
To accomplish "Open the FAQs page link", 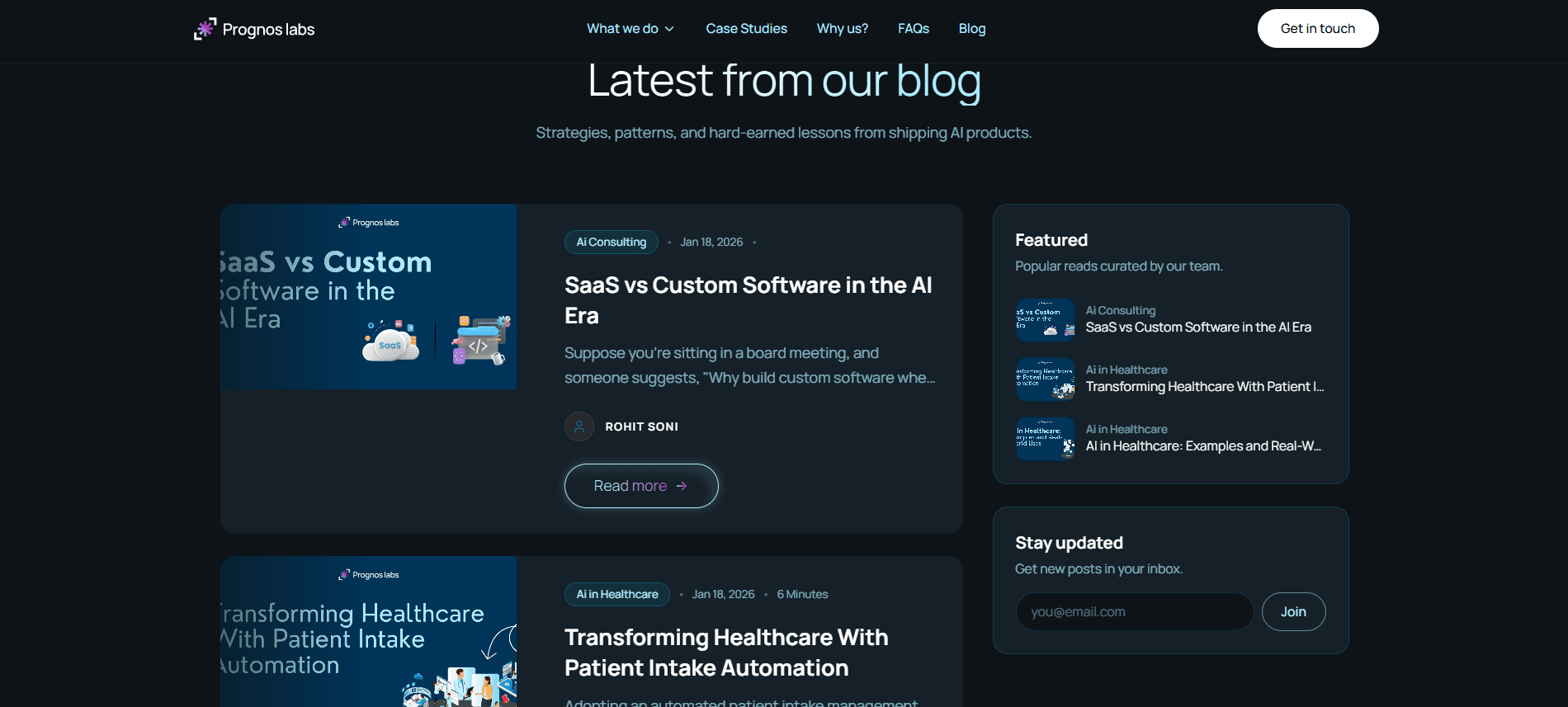I will 913,29.
